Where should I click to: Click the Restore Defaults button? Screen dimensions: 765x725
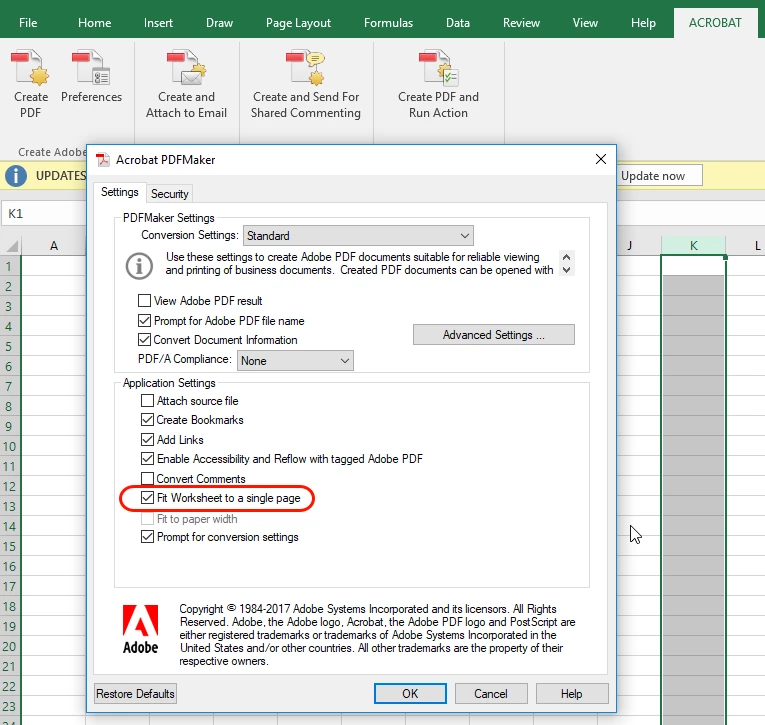[x=135, y=693]
